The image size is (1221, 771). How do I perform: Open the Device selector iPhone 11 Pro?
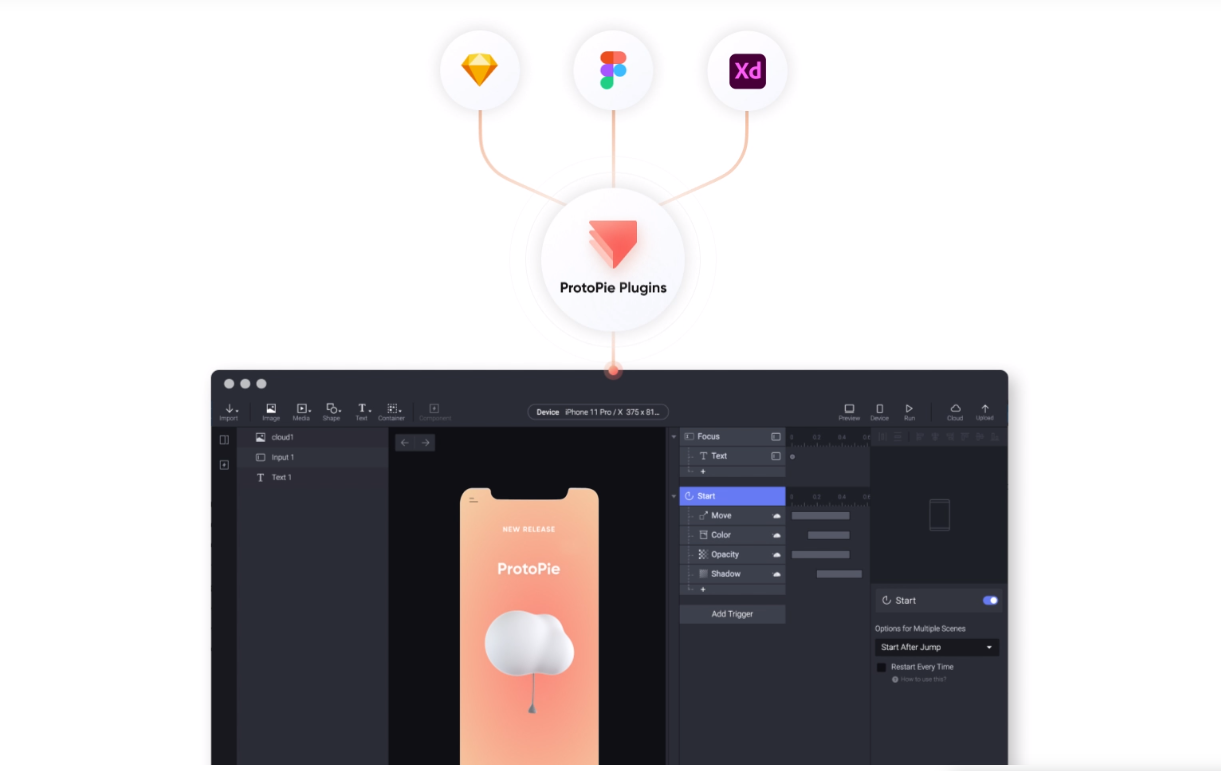pos(598,412)
